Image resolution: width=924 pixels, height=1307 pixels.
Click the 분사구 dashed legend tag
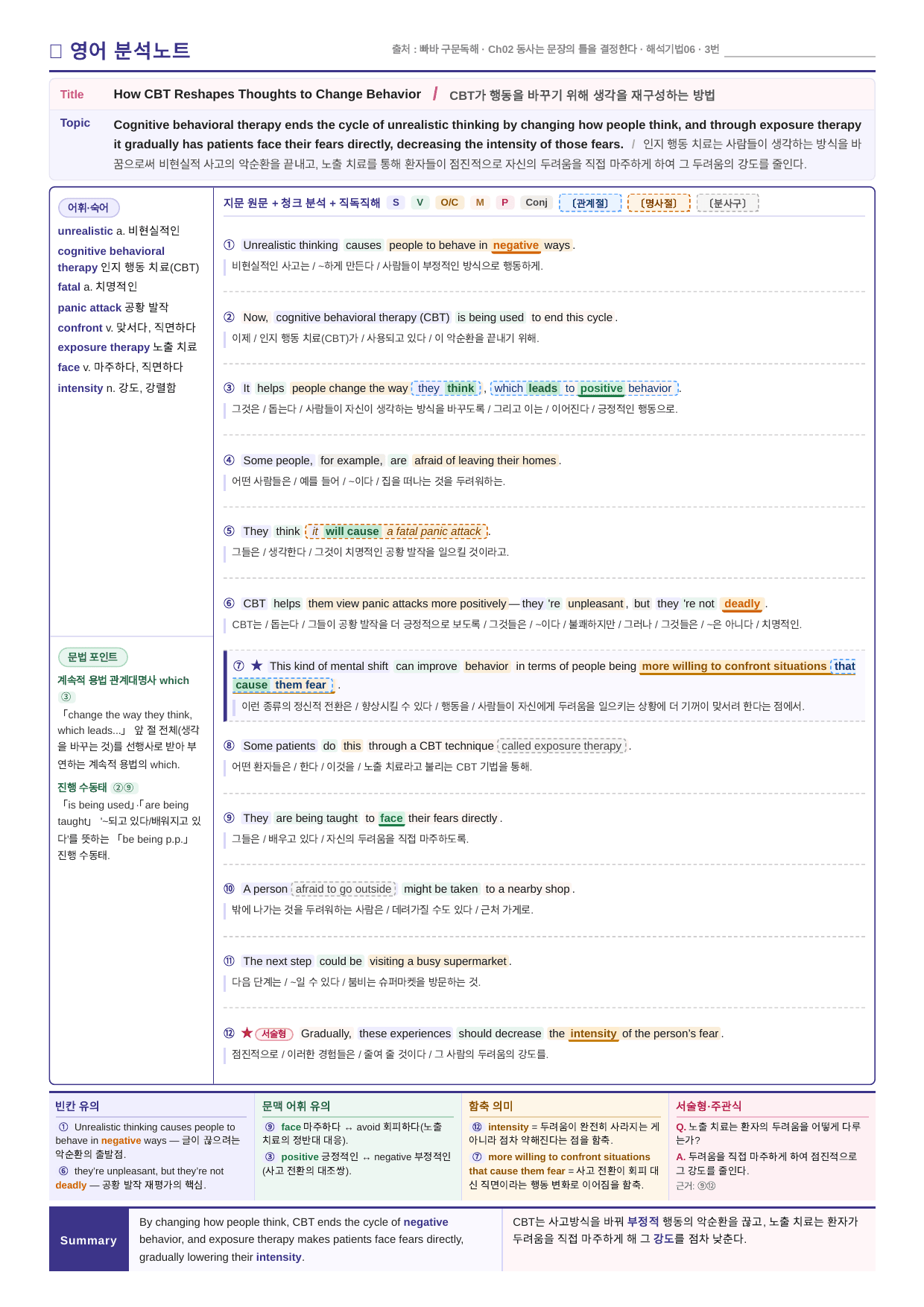[x=727, y=203]
